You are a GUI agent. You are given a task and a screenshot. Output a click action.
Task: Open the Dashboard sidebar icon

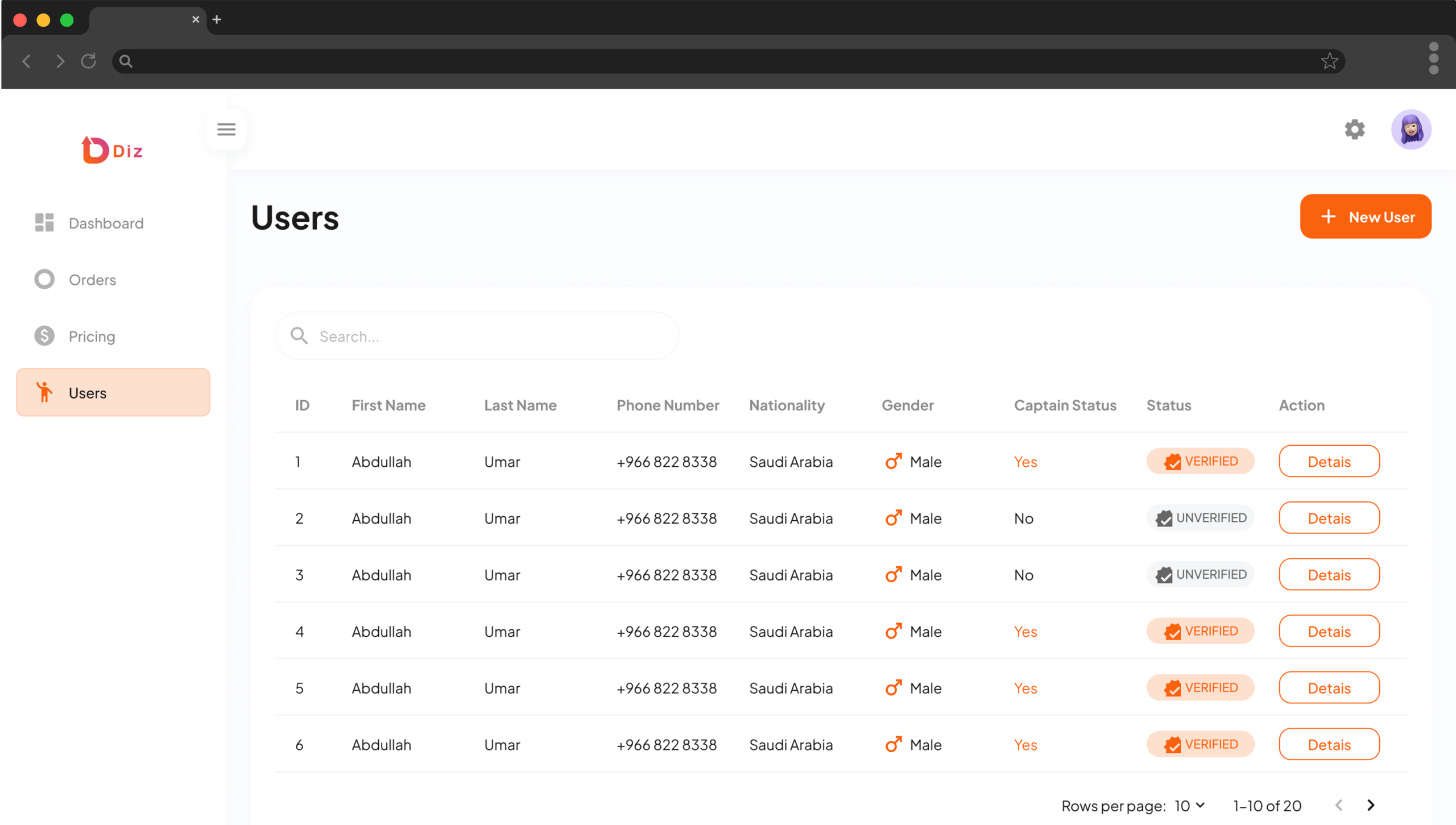coord(43,222)
